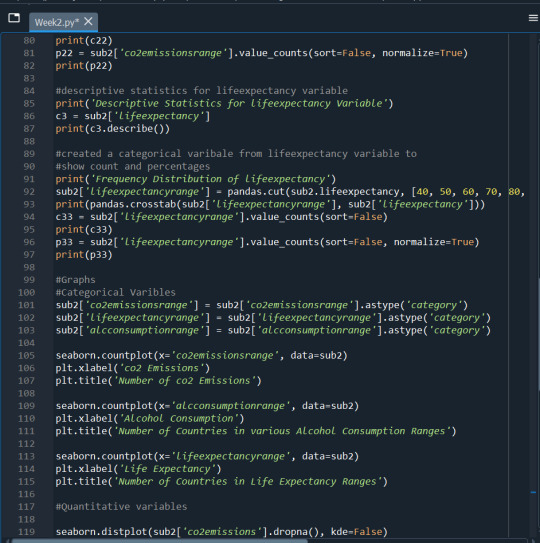Click seaborn.distplot co2emissions line
The width and height of the screenshot is (540, 543).
pos(222,532)
